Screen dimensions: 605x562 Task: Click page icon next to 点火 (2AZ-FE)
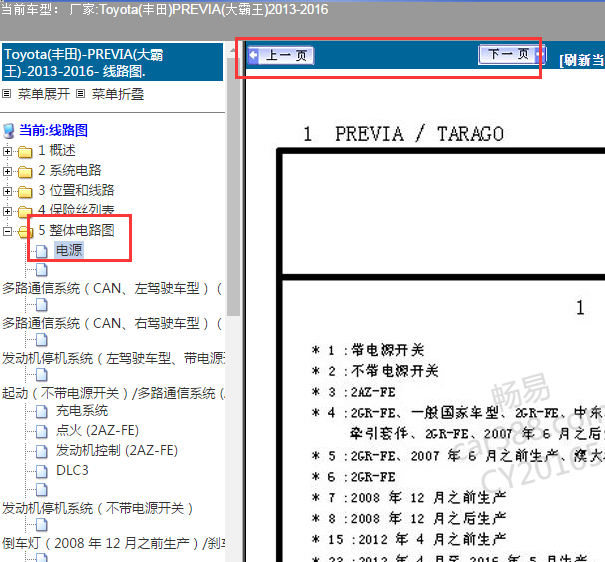coord(41,432)
